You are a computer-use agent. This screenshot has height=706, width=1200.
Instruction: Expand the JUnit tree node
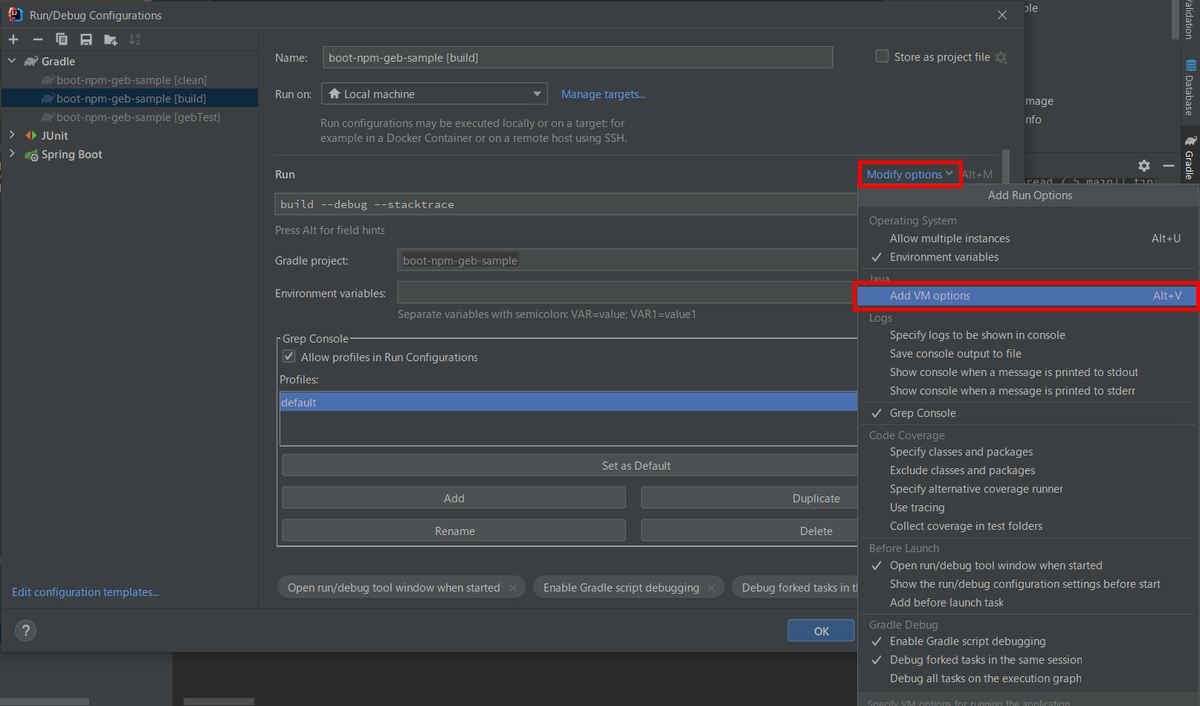(12, 135)
